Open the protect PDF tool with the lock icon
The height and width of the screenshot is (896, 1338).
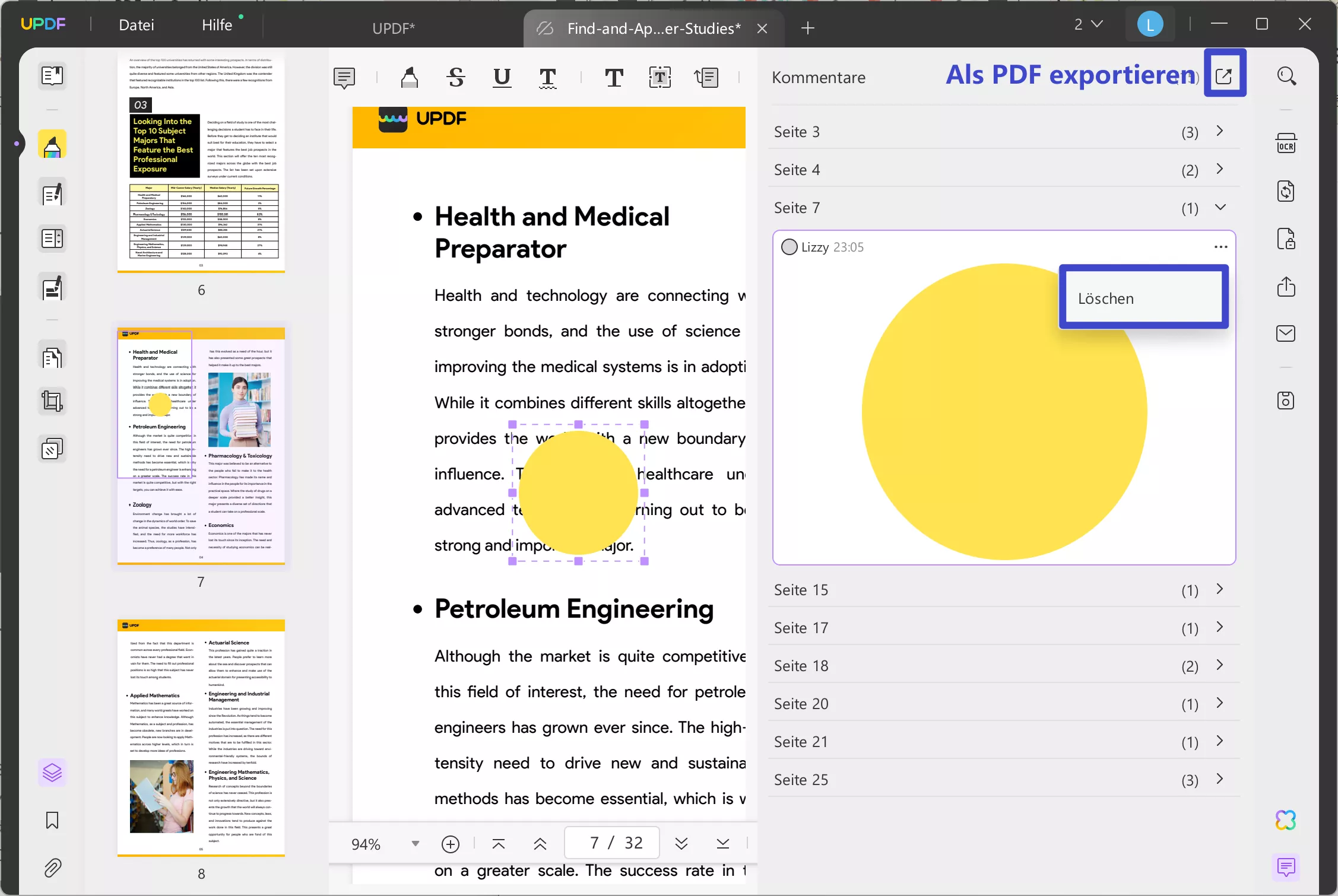(x=1286, y=239)
